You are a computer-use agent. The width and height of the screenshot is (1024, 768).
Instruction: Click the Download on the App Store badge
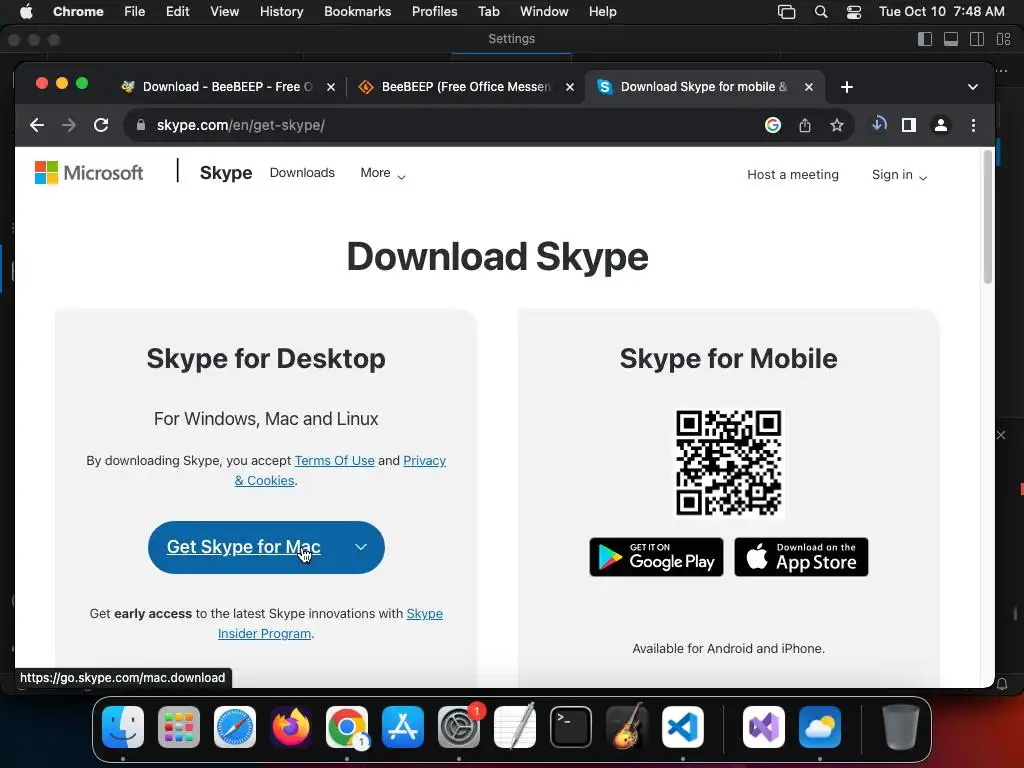coord(801,557)
